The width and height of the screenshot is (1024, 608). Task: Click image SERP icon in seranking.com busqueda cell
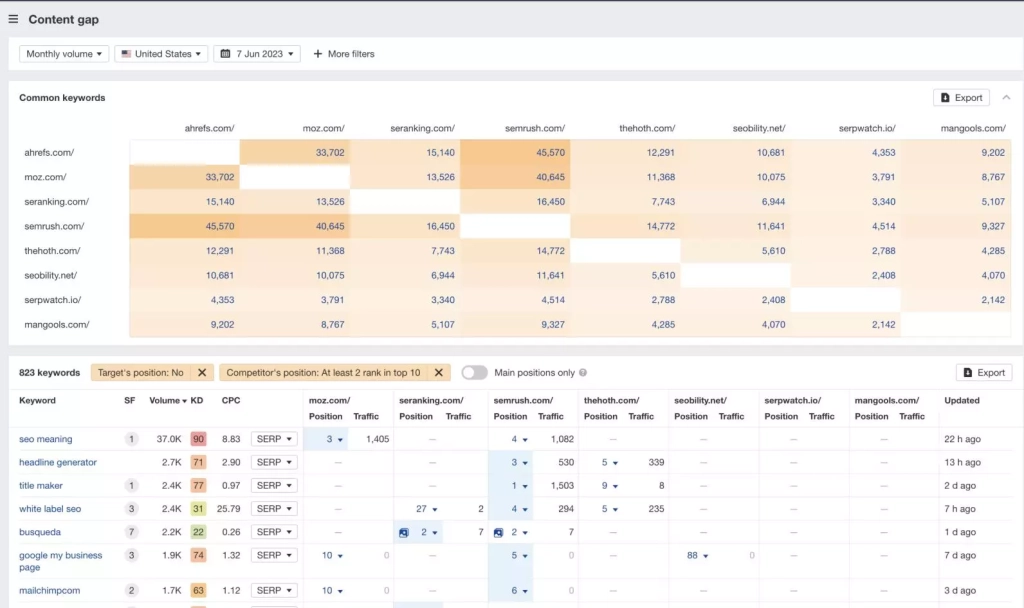coord(404,533)
